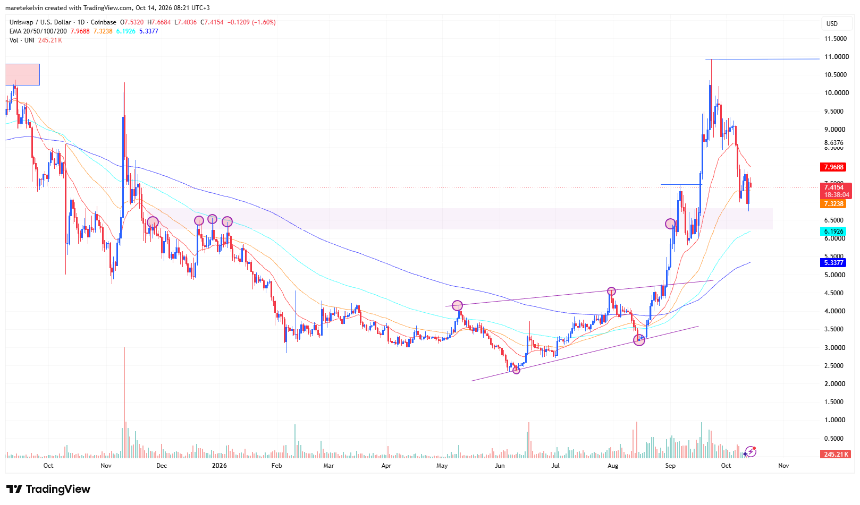
Task: Select the circle marker at mid-August low
Action: coord(639,341)
